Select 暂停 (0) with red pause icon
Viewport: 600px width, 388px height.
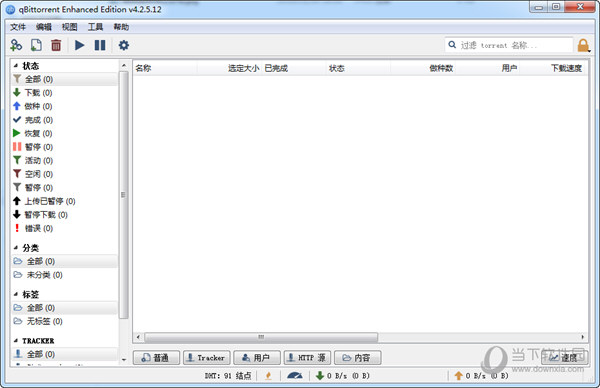pos(64,147)
